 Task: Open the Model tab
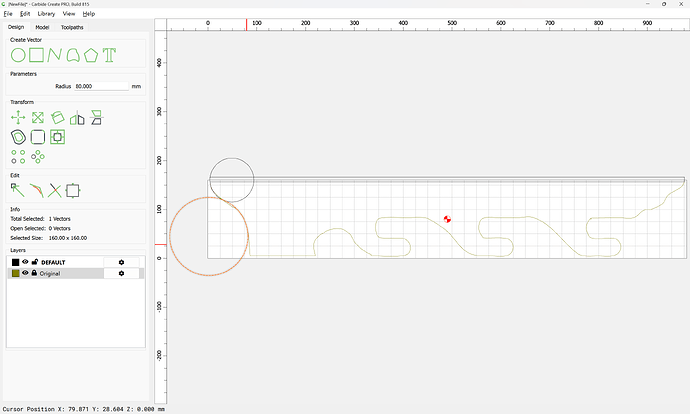pyautogui.click(x=42, y=27)
